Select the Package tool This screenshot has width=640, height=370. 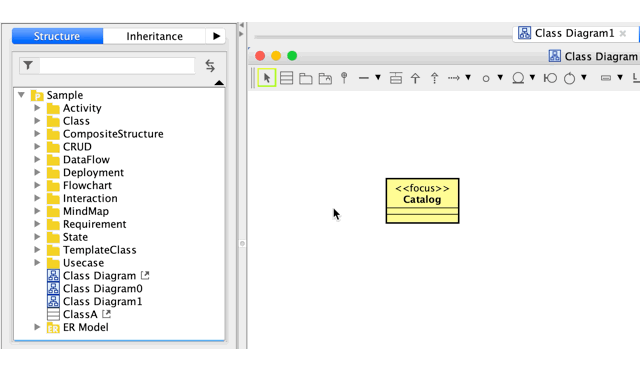[x=306, y=78]
